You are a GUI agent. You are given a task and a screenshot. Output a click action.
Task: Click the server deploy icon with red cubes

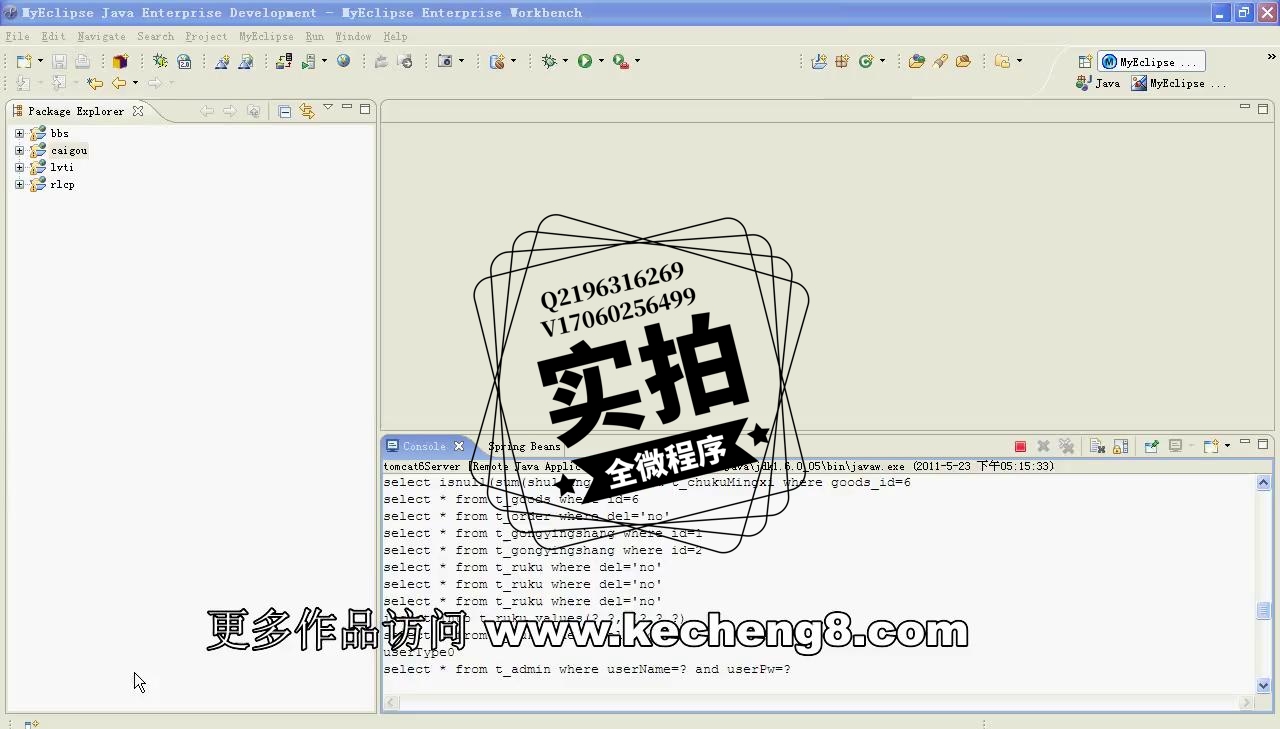(x=284, y=61)
